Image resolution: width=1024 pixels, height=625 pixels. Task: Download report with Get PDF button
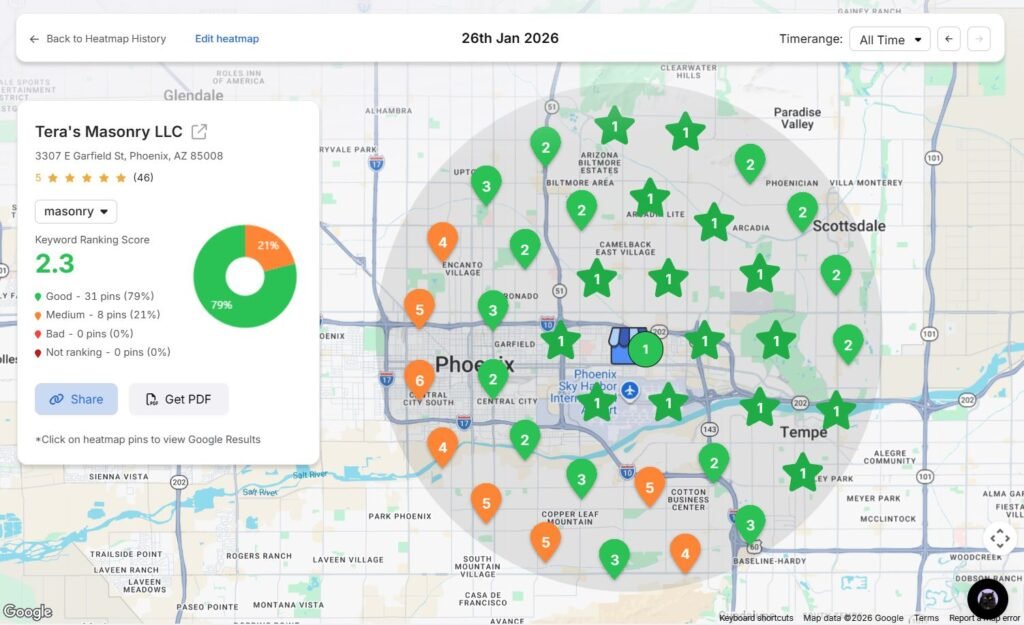tap(178, 399)
